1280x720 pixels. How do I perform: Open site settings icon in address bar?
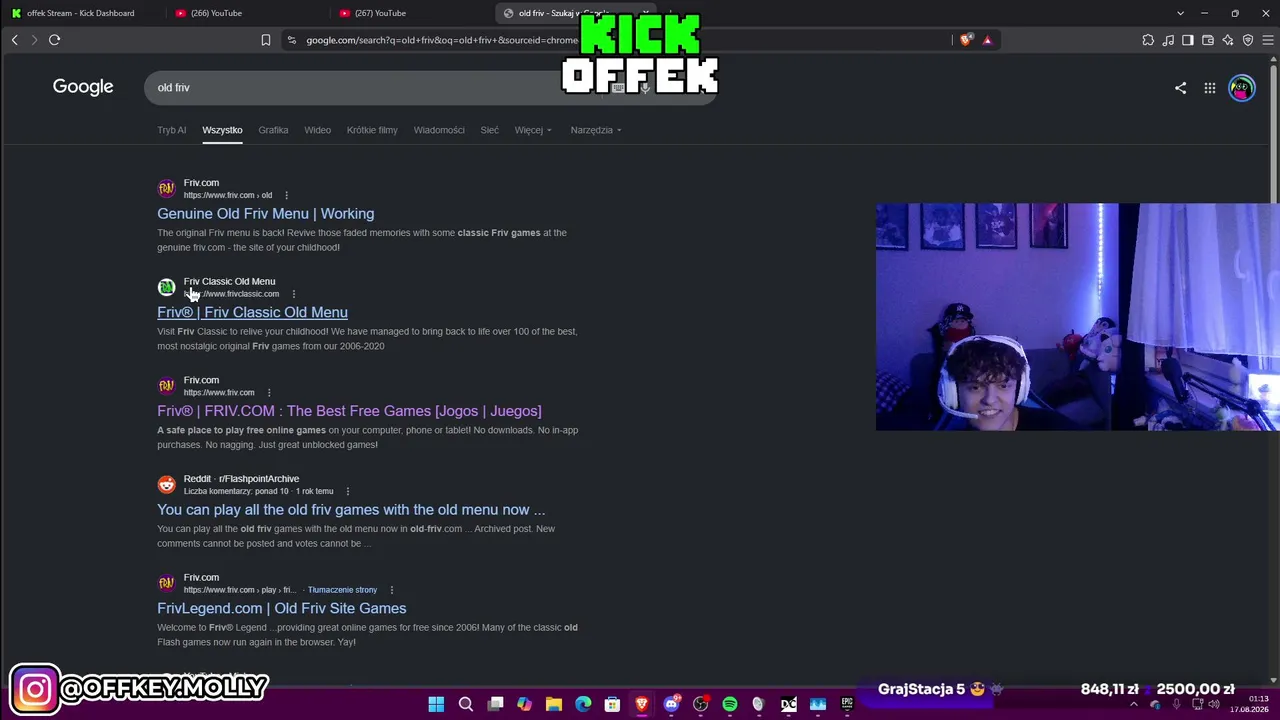pyautogui.click(x=291, y=40)
